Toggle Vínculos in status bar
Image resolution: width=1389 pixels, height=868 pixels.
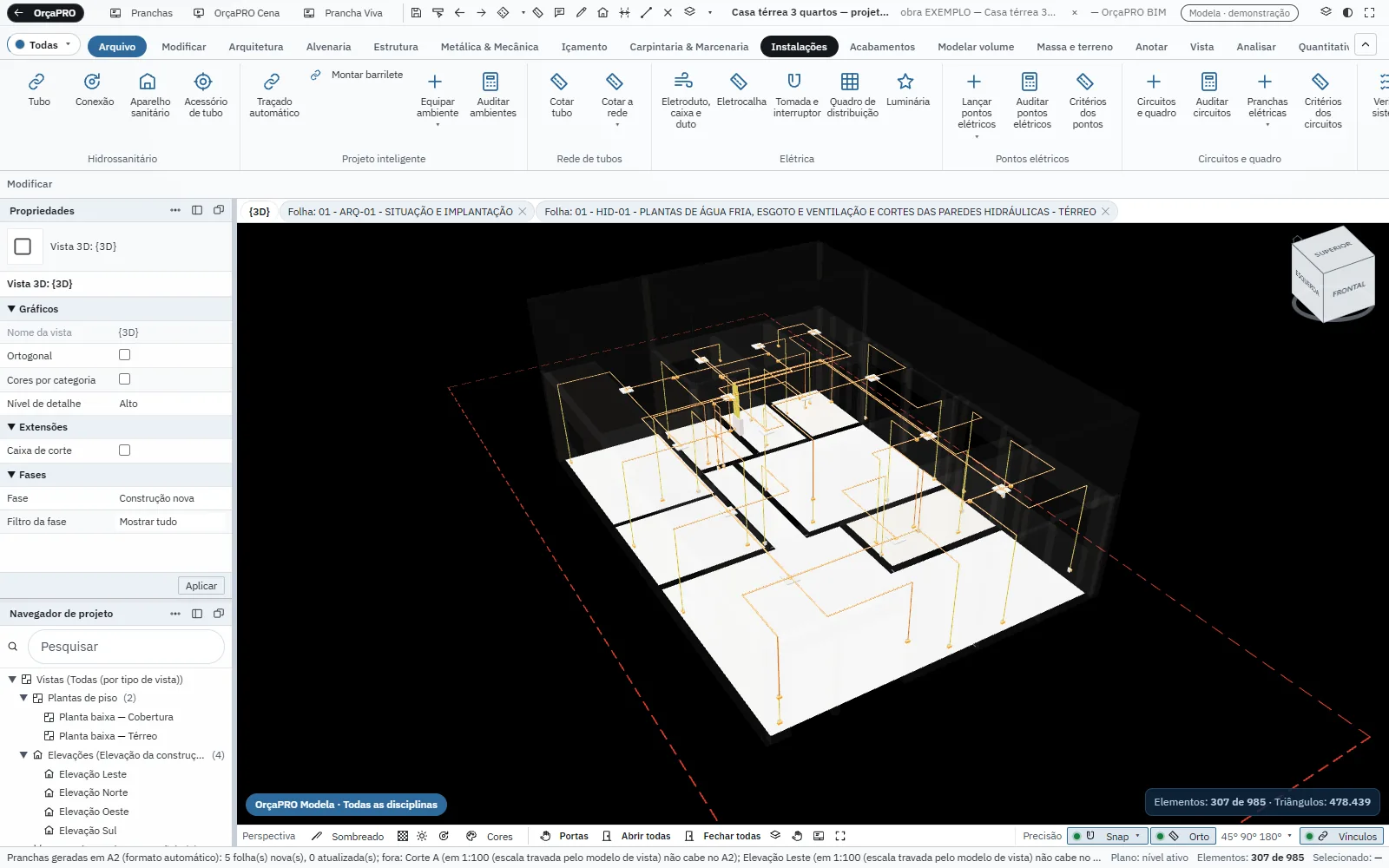[x=1341, y=836]
